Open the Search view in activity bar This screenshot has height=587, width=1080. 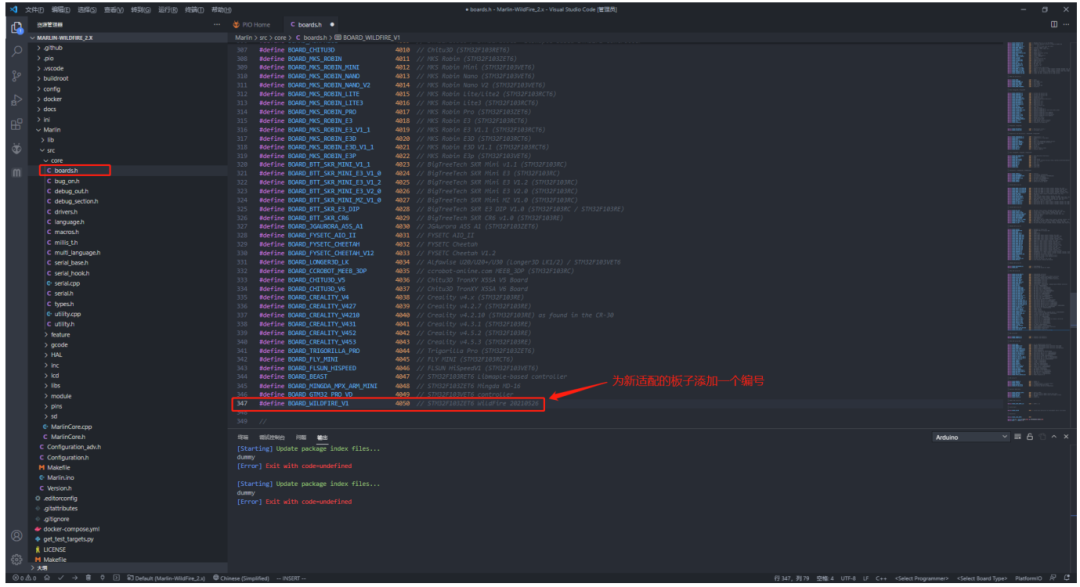coord(17,52)
